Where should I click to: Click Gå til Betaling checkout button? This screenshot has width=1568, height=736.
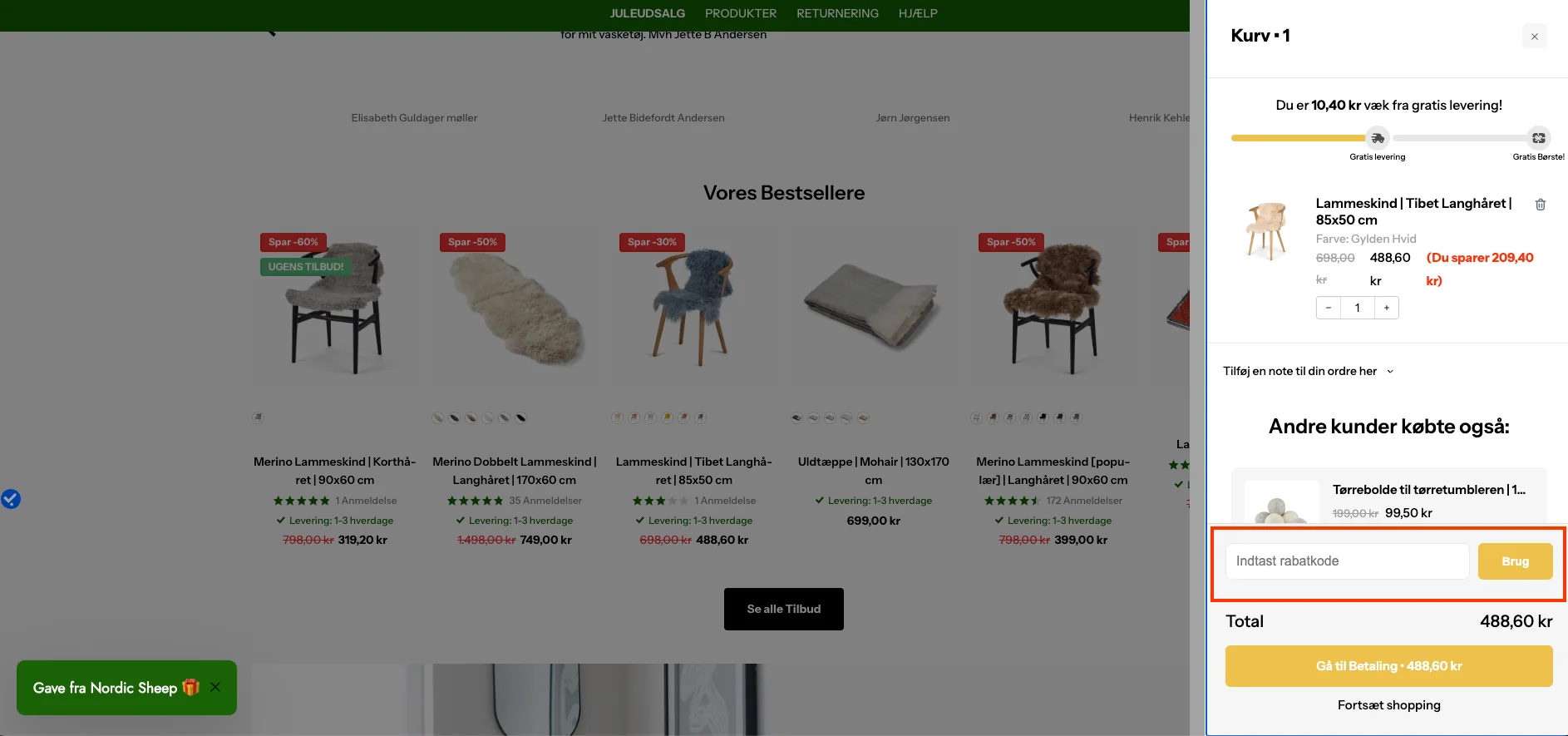pos(1388,666)
